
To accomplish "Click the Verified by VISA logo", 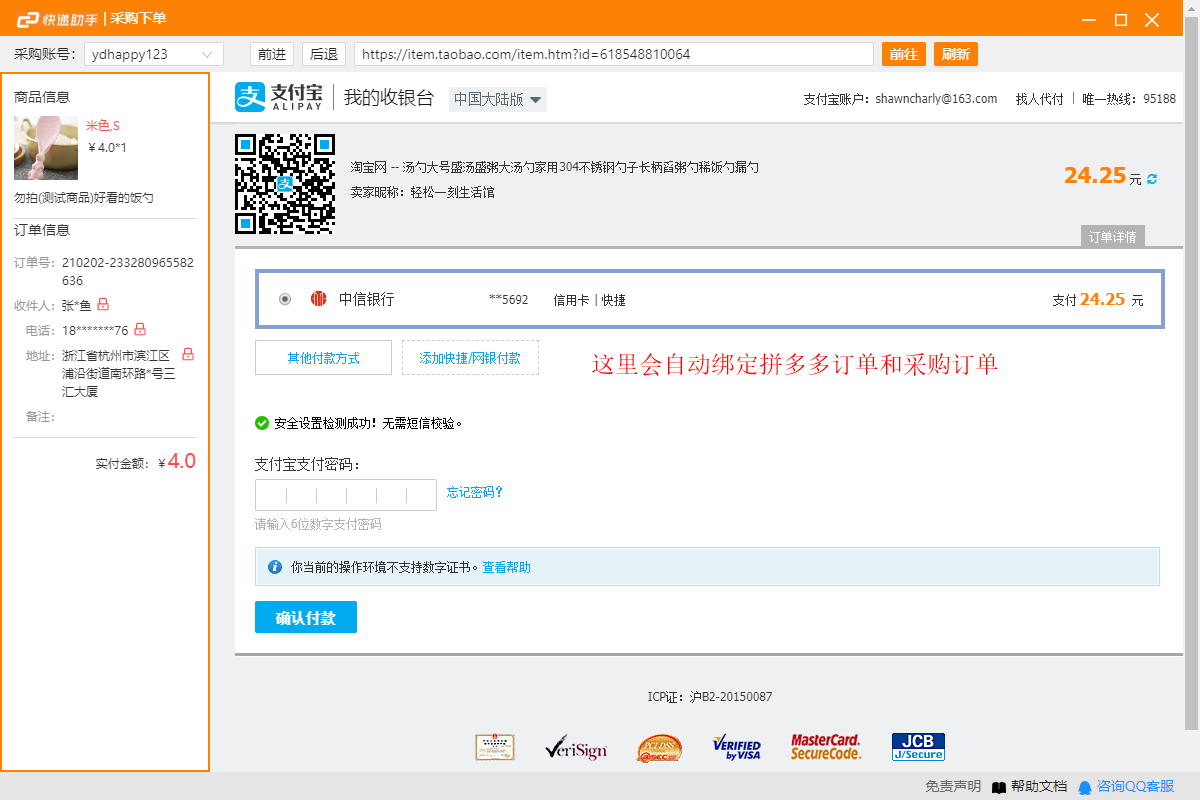I will click(x=735, y=747).
